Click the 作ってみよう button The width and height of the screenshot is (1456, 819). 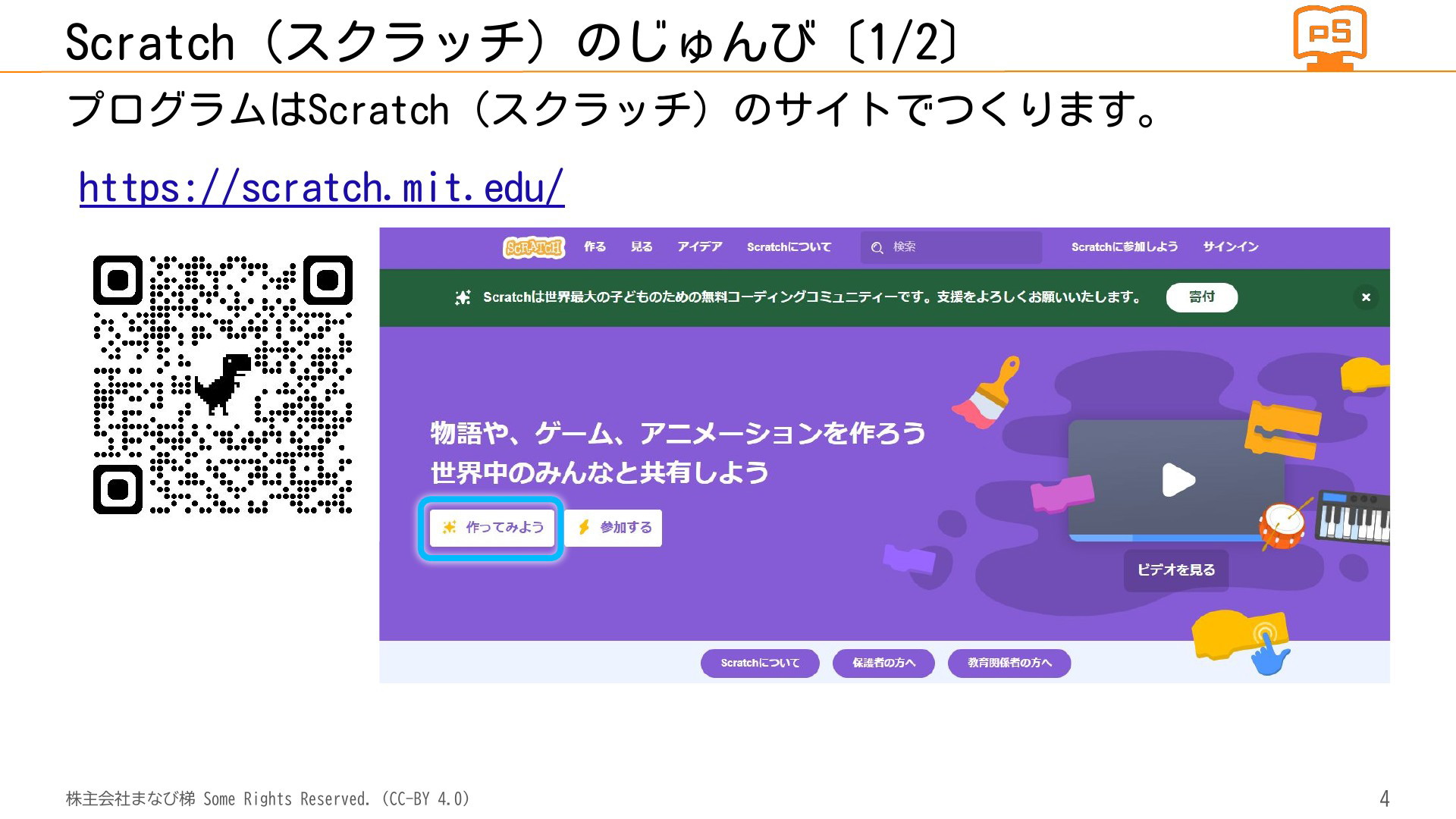pos(492,528)
